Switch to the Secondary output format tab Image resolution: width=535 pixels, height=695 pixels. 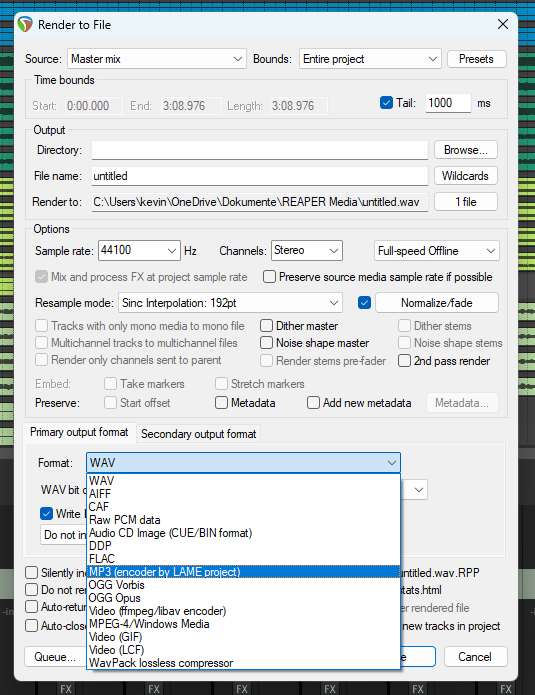[199, 434]
